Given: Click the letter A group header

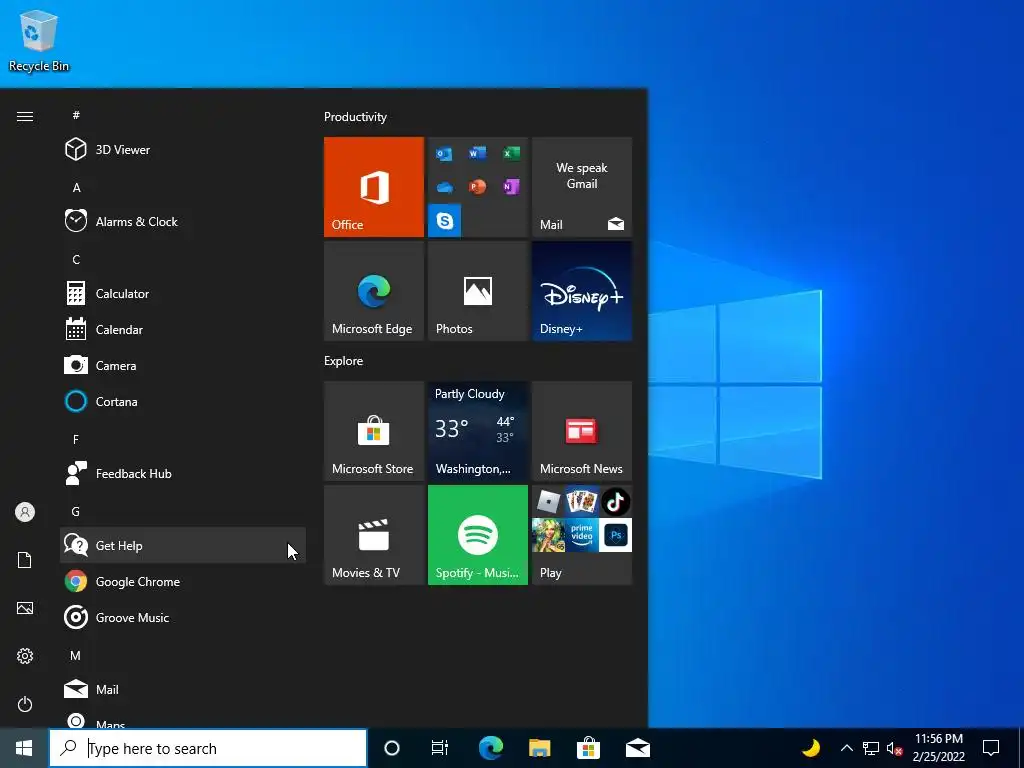Looking at the screenshot, I should click(x=76, y=187).
